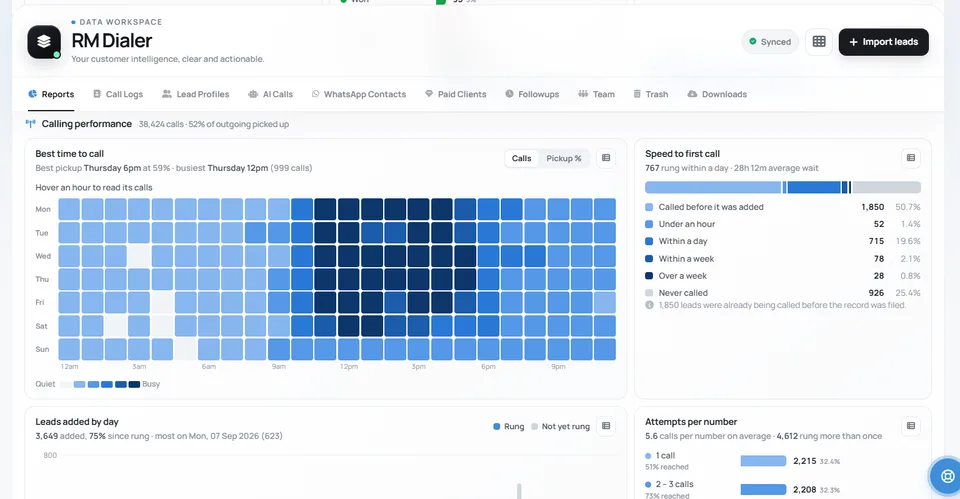Click the Import leads button
Screen dimensions: 960x499
(x=883, y=42)
